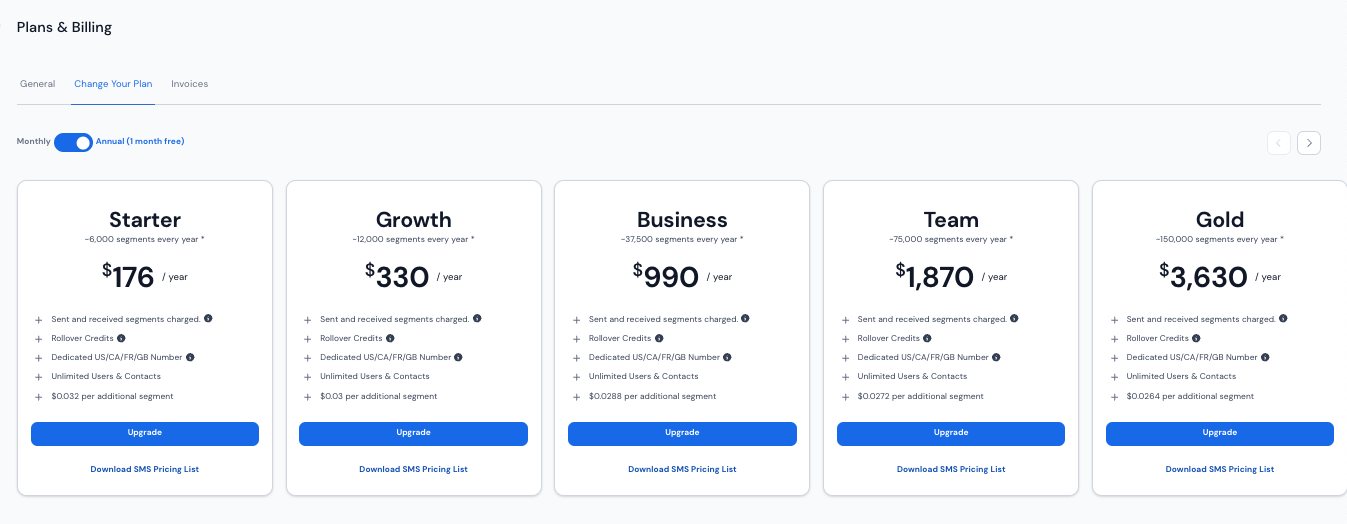This screenshot has width=1347, height=524.
Task: Click info icon next to Growth Dedicated Number
Action: tap(459, 357)
